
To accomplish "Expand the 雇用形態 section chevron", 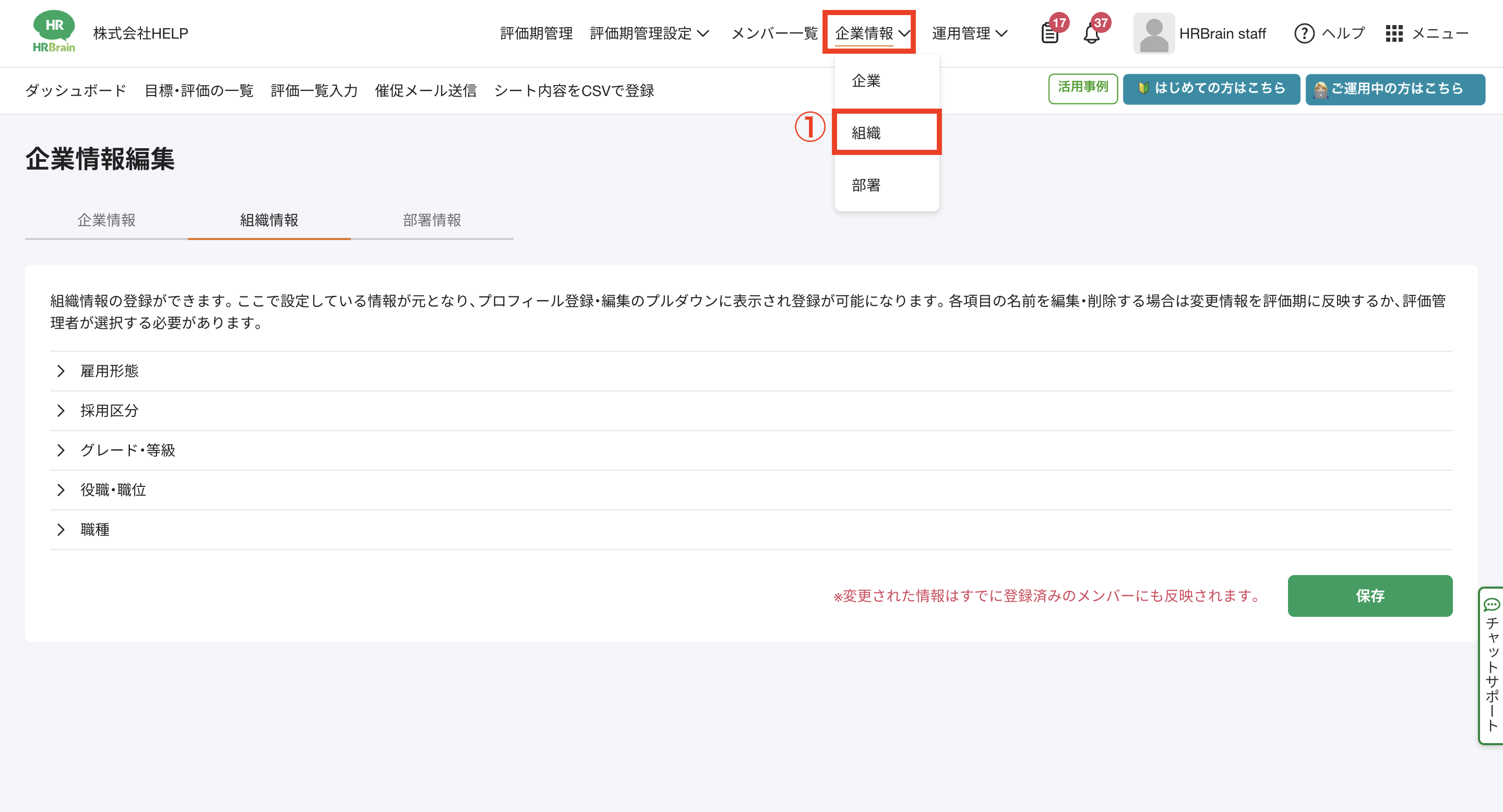I will coord(61,371).
